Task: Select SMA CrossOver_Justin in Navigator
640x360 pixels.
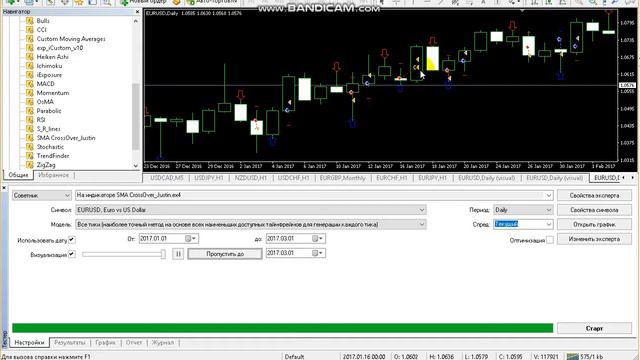Action: click(66, 138)
